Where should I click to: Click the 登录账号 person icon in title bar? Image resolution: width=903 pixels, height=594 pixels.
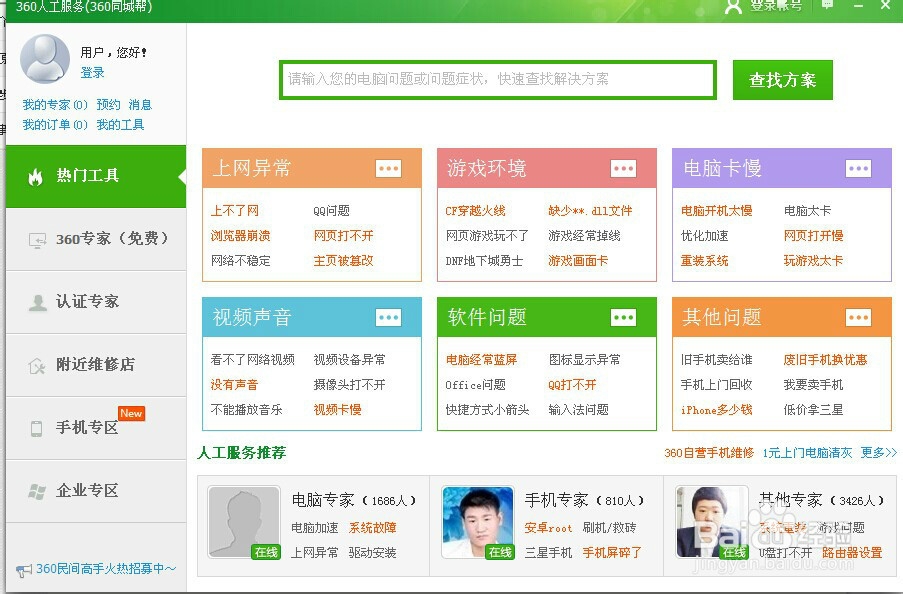click(x=733, y=8)
